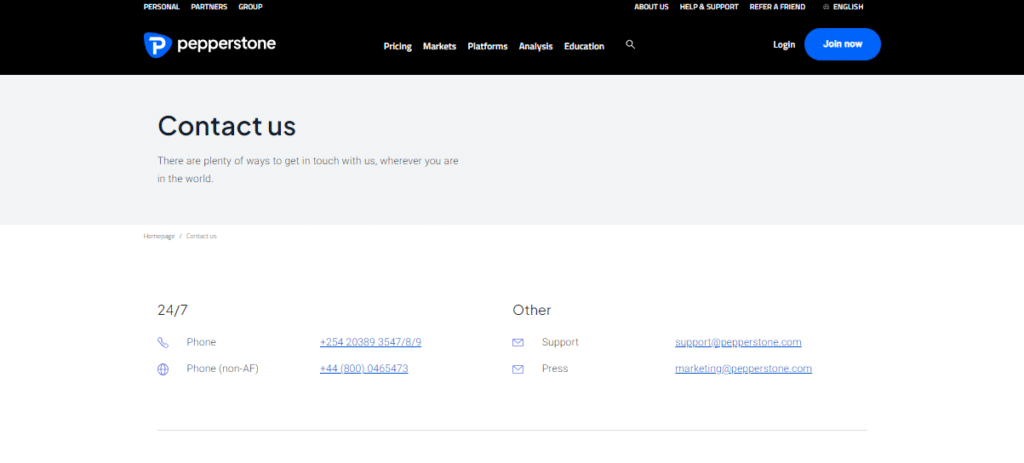Select the GROUP top tab

point(250,7)
